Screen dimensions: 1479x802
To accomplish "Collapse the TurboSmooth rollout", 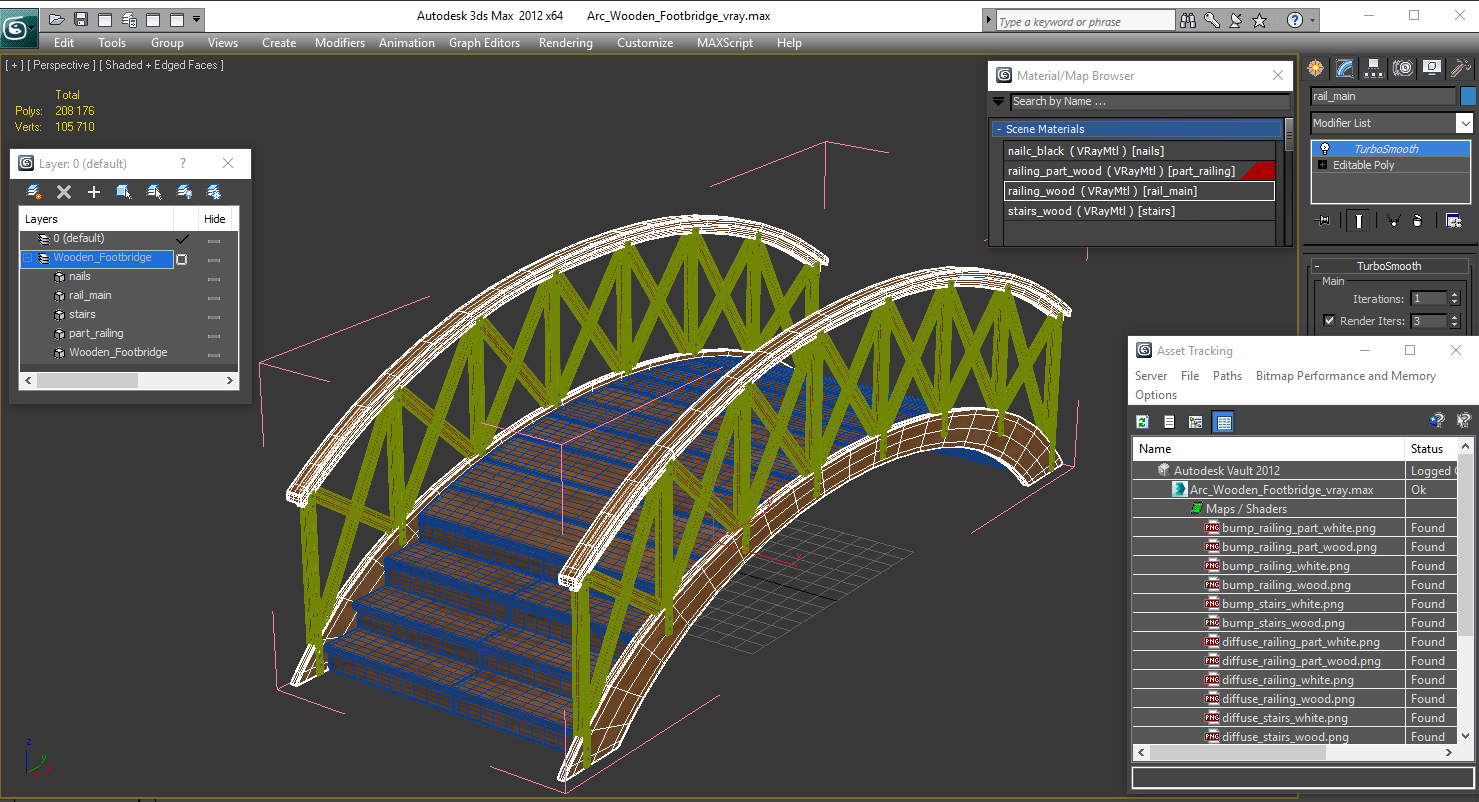I will pos(1317,266).
